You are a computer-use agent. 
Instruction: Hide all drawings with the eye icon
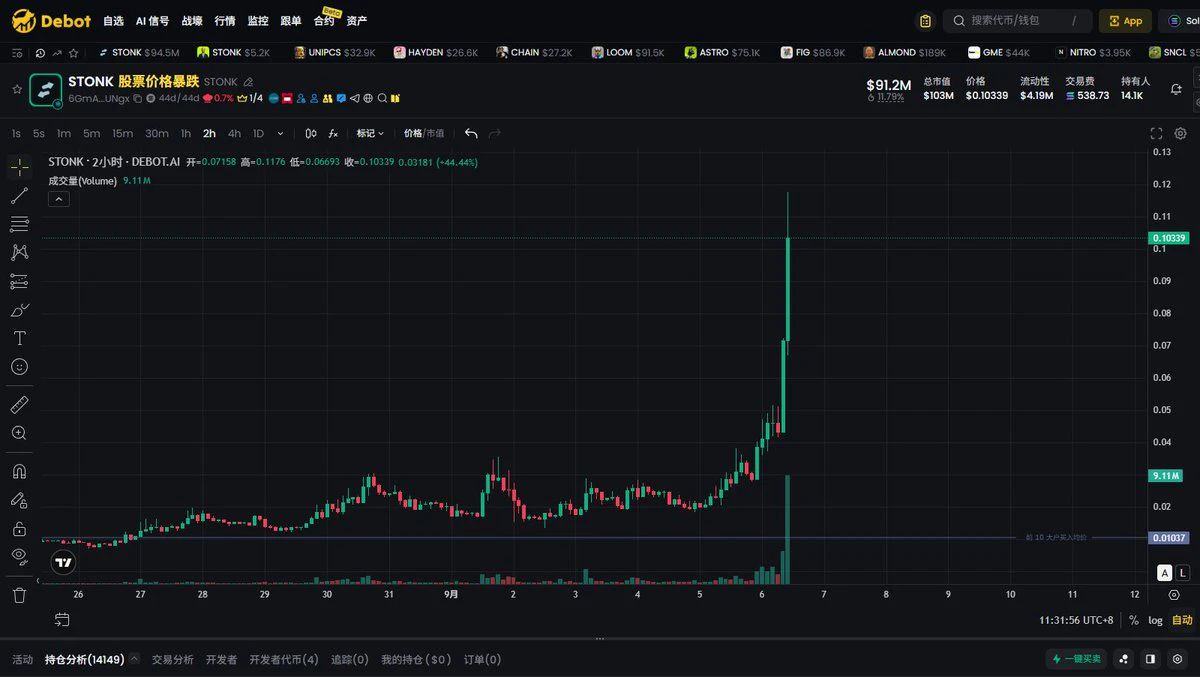(19, 557)
